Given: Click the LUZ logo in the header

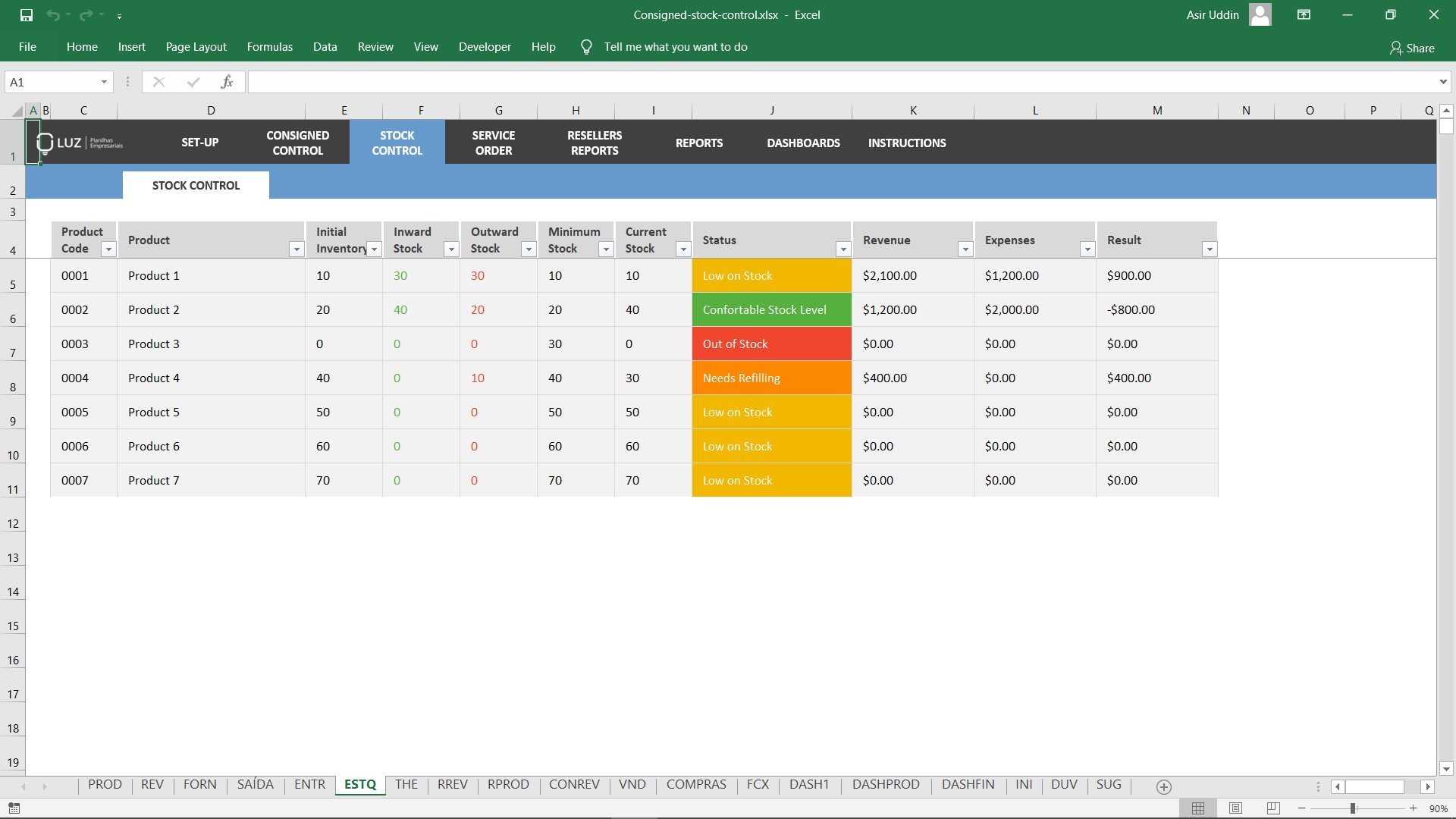Looking at the screenshot, I should click(80, 142).
